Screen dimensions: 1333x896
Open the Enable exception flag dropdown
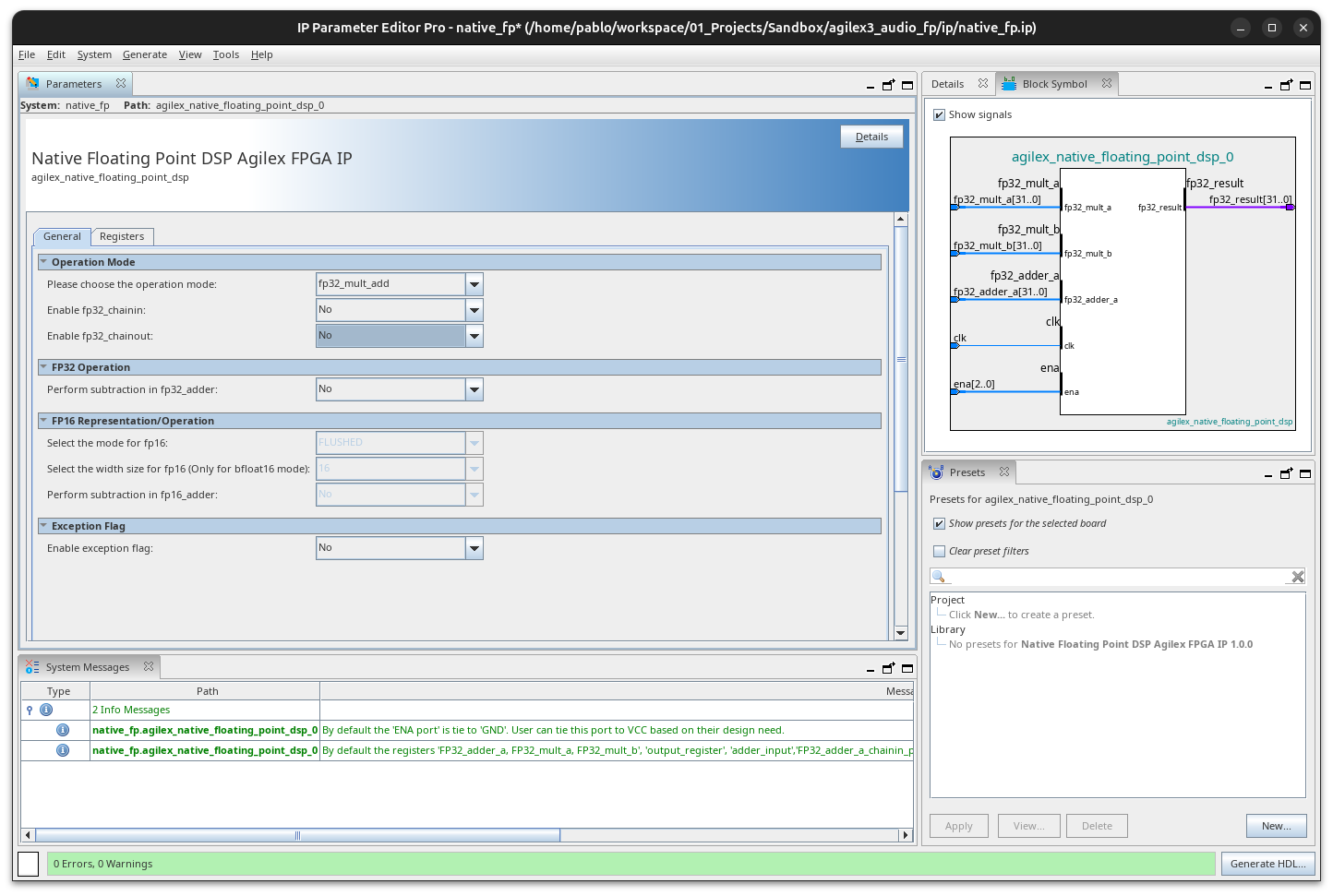point(474,547)
